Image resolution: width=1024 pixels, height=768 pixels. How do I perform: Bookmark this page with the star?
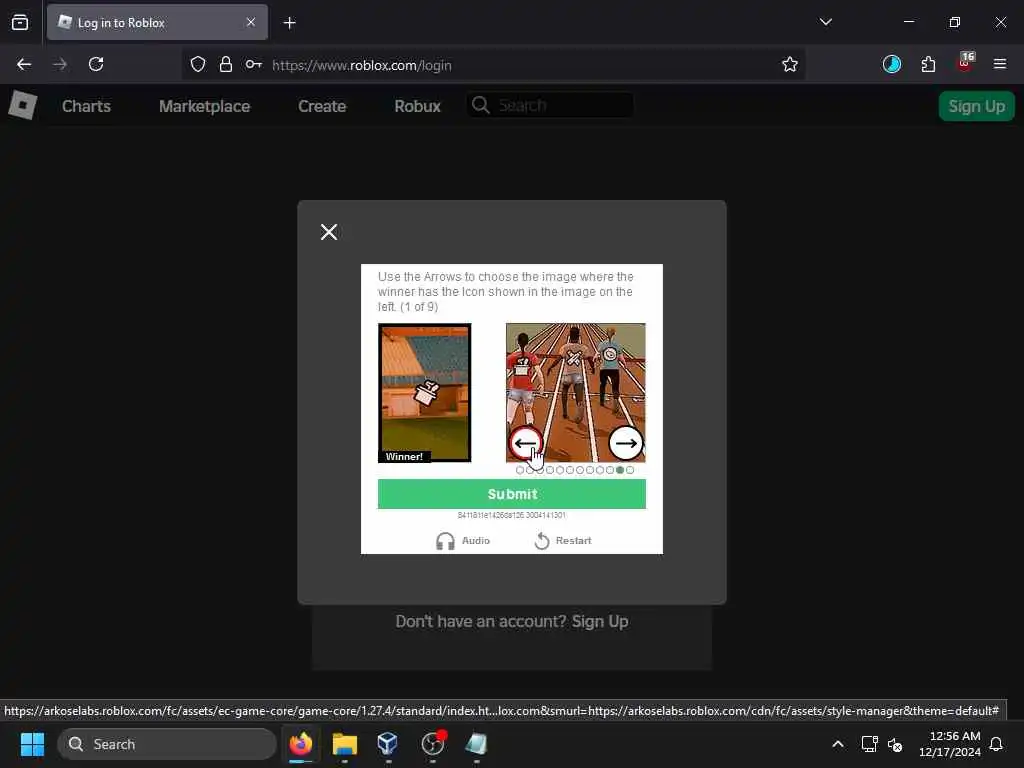790,64
